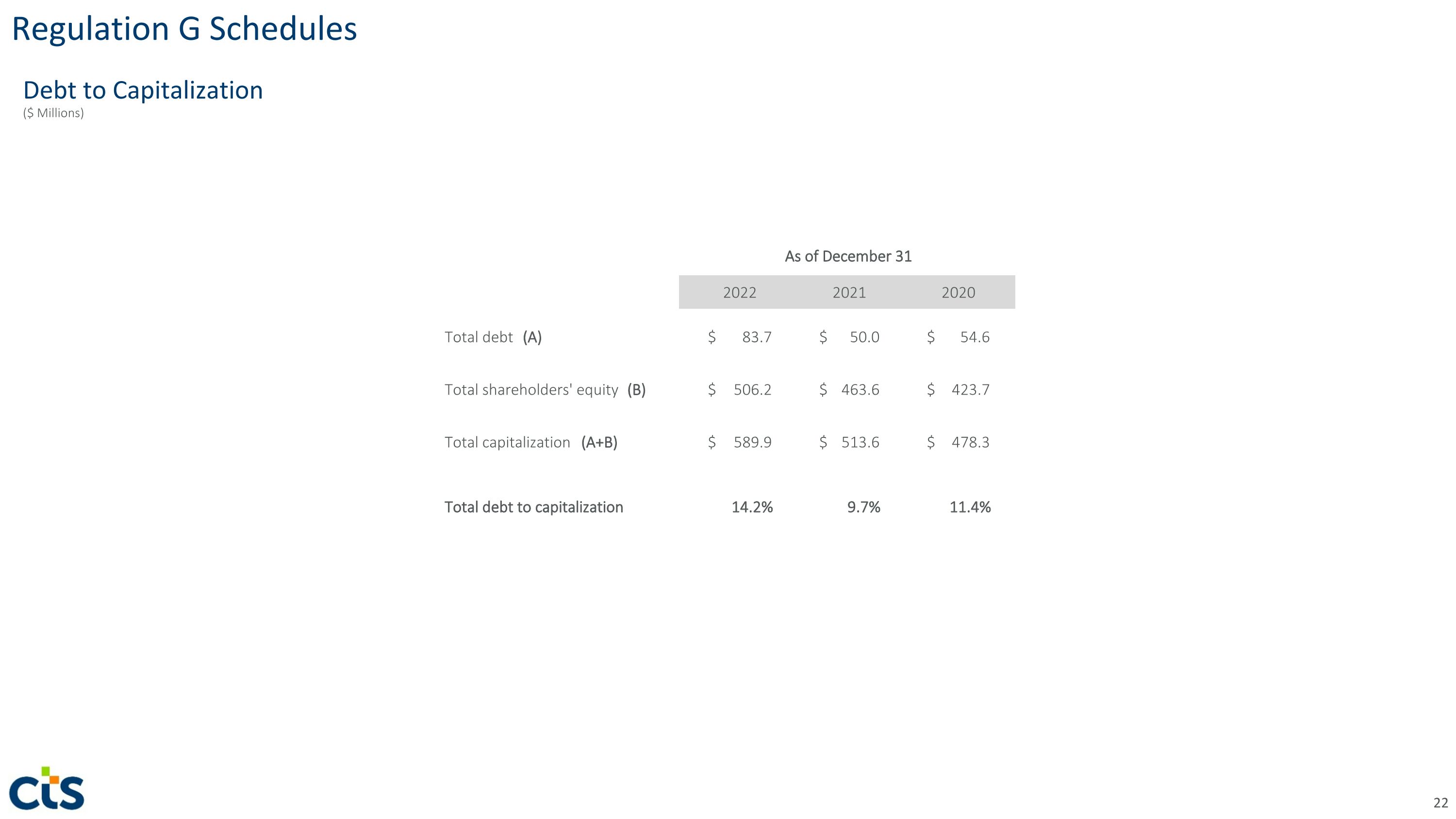Viewport: 1456px width, 819px height.
Task: Click the Total capitalization (A+B) row label
Action: (x=531, y=443)
